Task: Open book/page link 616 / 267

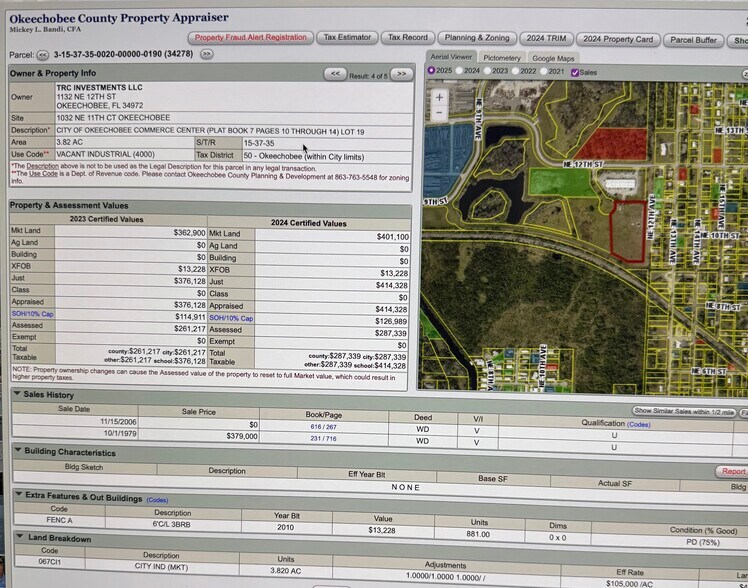Action: (322, 425)
